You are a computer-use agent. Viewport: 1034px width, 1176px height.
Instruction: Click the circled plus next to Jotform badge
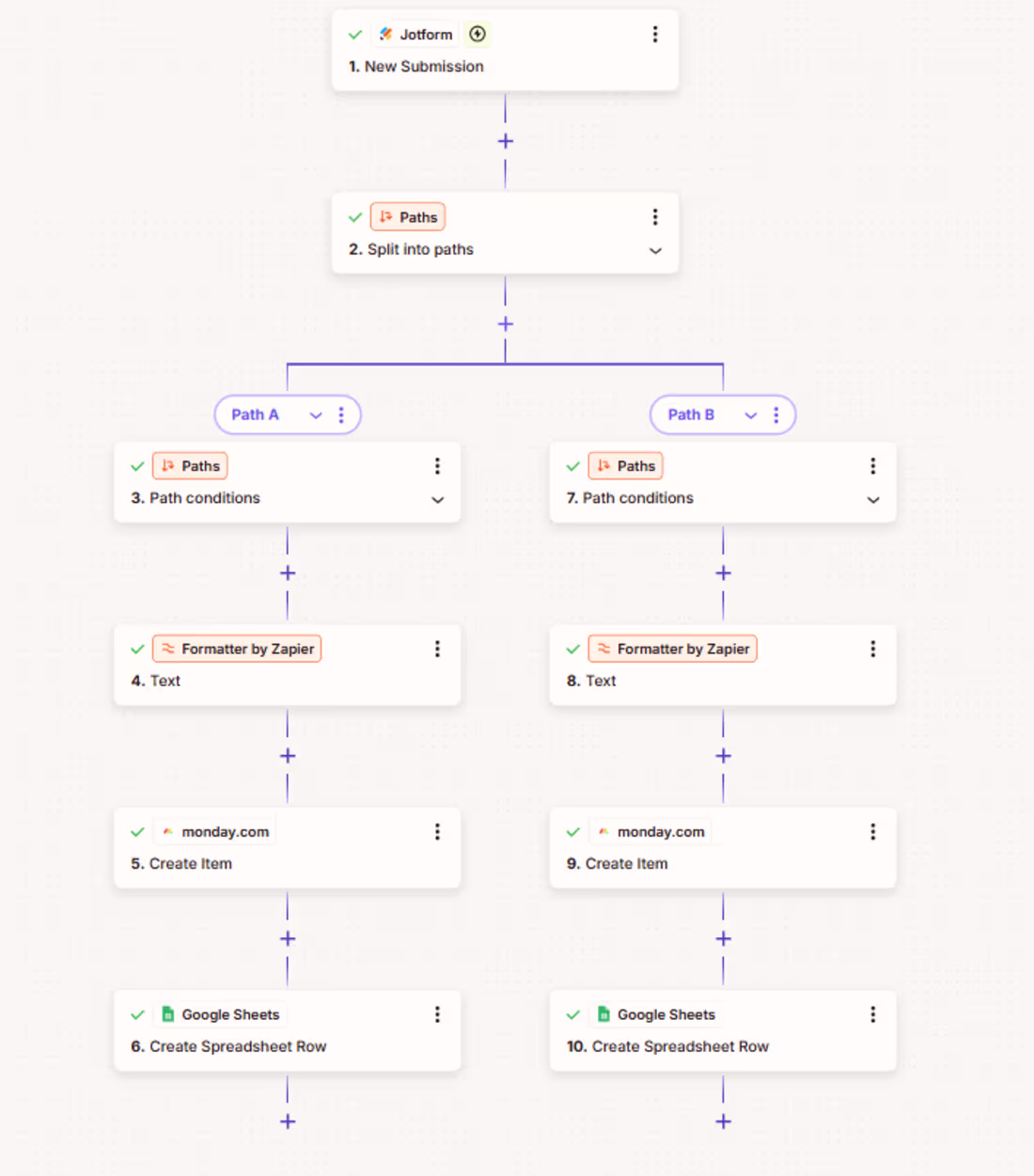coord(478,34)
